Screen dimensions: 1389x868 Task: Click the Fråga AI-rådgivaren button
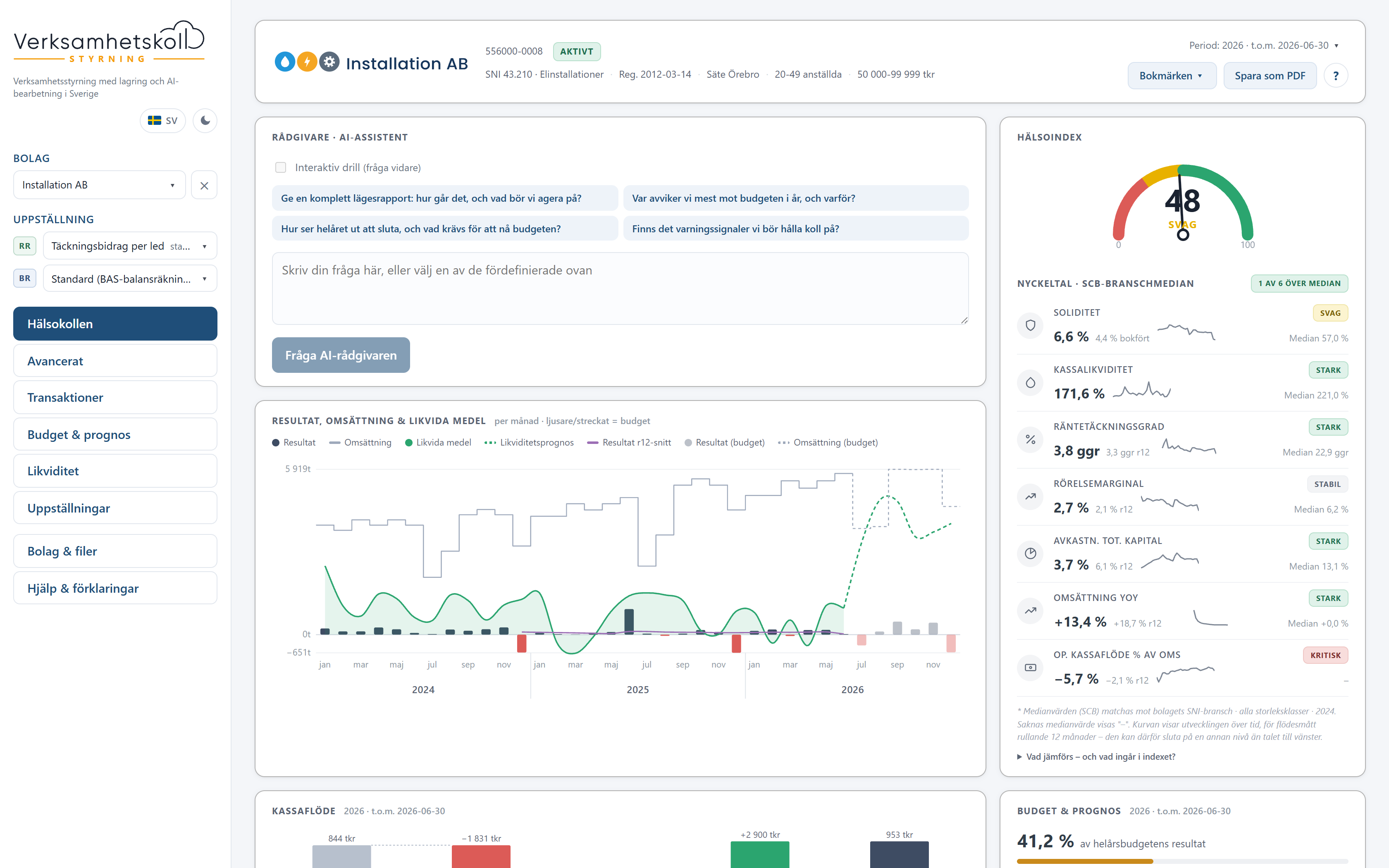pyautogui.click(x=341, y=355)
